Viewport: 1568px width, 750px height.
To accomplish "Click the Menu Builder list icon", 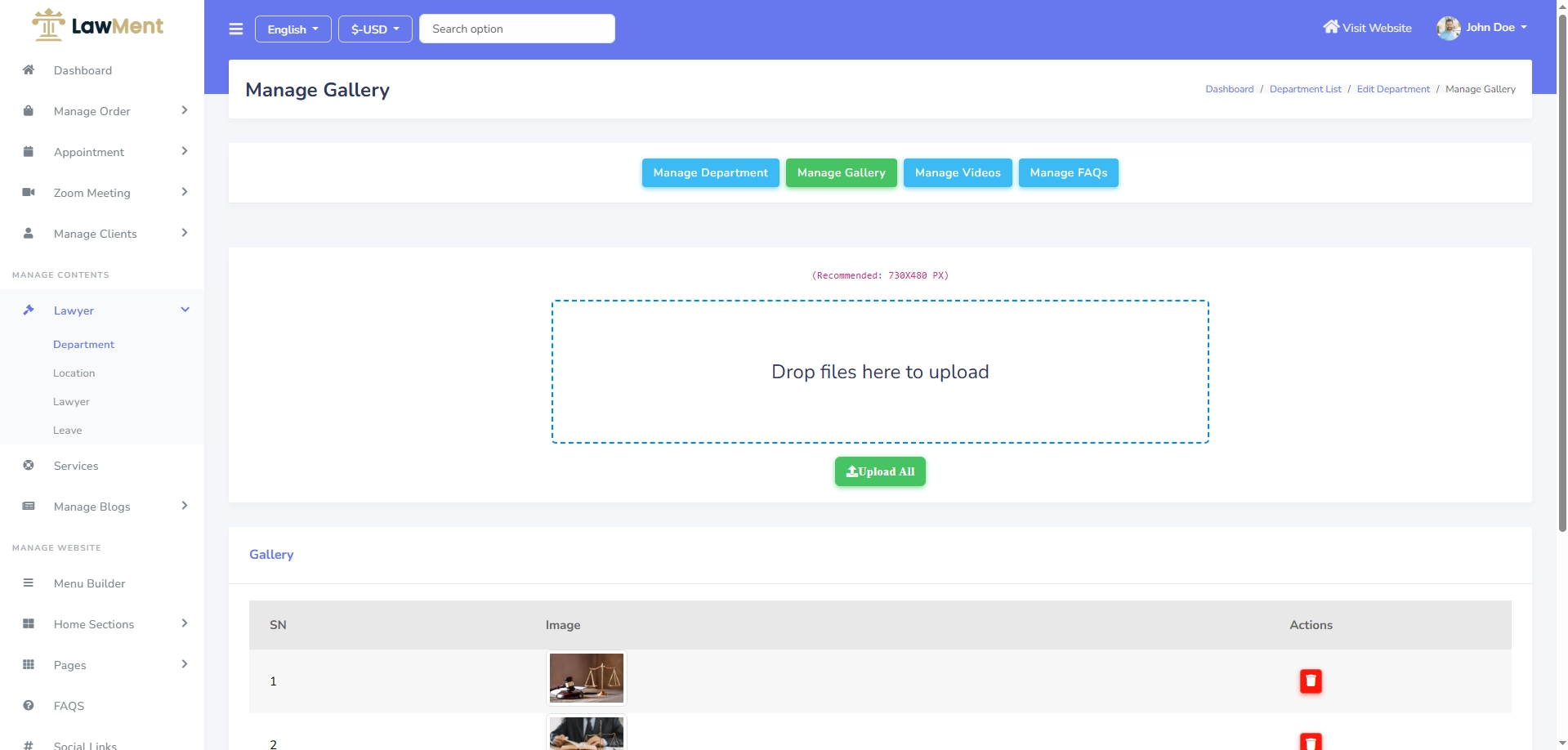I will (29, 583).
